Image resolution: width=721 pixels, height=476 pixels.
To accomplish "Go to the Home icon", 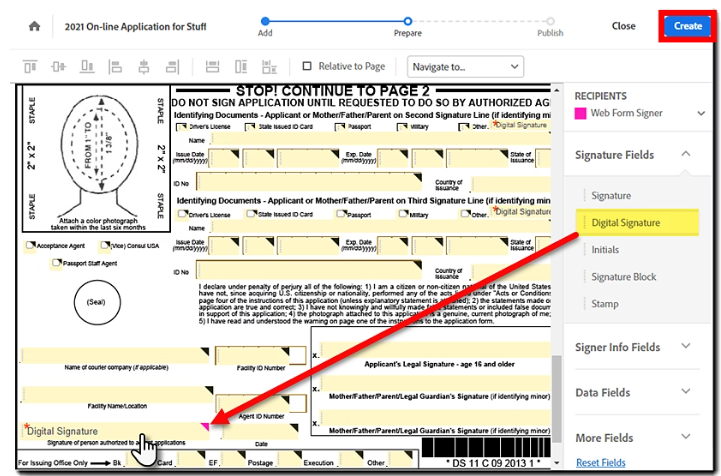I will pyautogui.click(x=35, y=26).
